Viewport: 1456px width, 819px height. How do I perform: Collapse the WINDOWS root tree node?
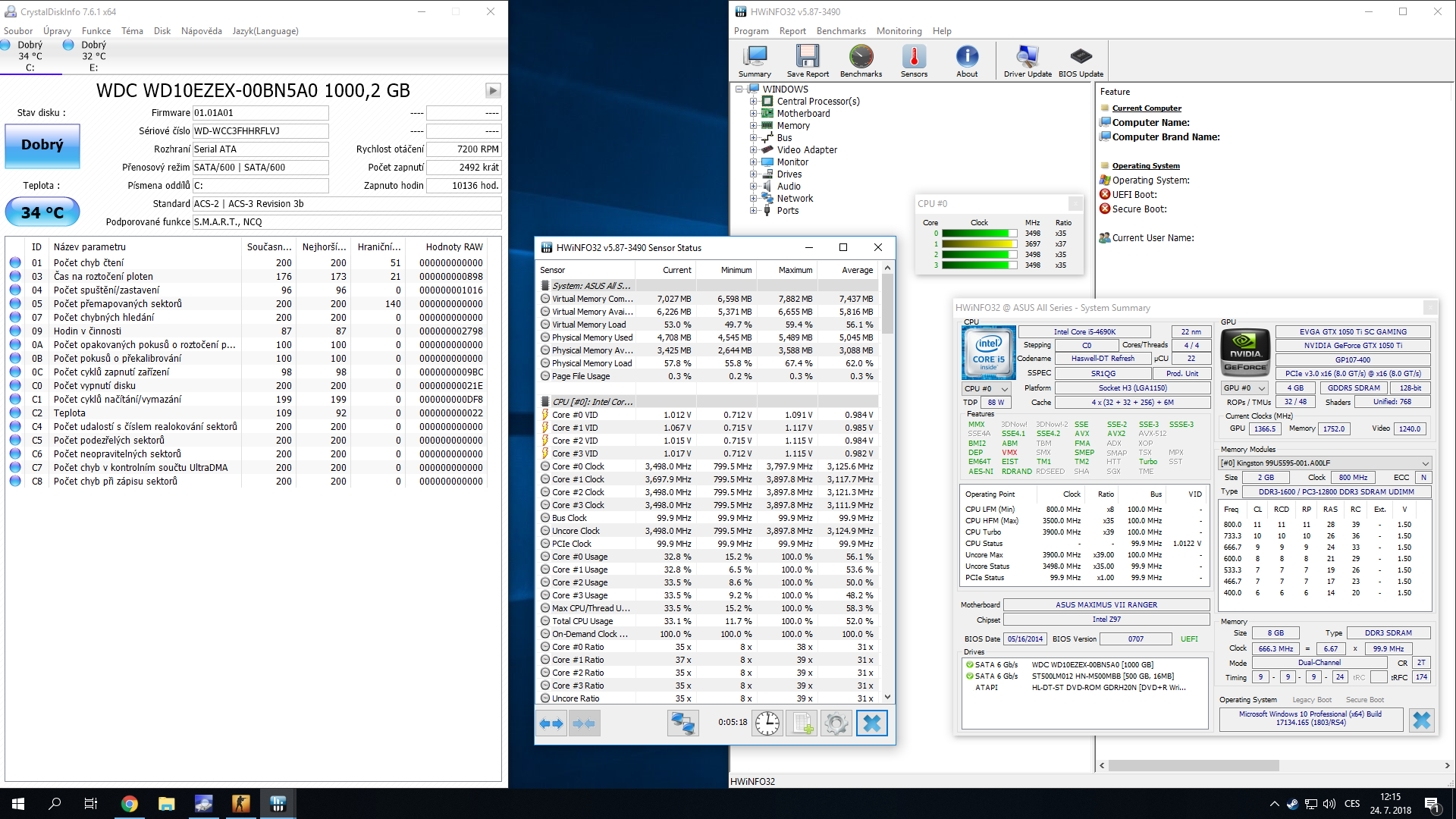tap(739, 89)
